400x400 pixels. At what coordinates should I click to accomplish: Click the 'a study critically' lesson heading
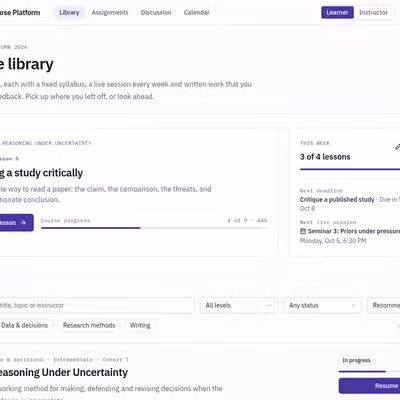click(x=44, y=173)
